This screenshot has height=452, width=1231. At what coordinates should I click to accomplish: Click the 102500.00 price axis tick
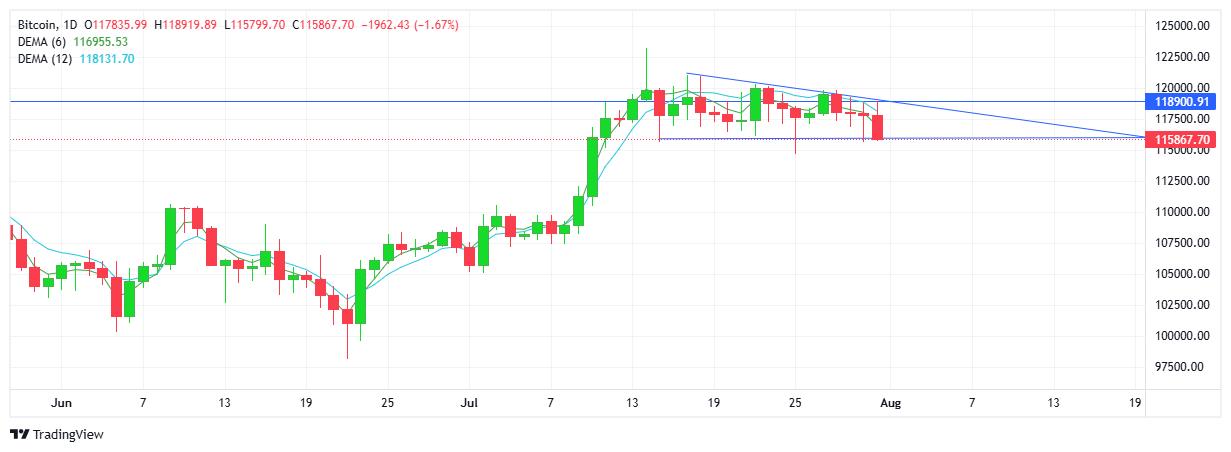[x=1183, y=305]
